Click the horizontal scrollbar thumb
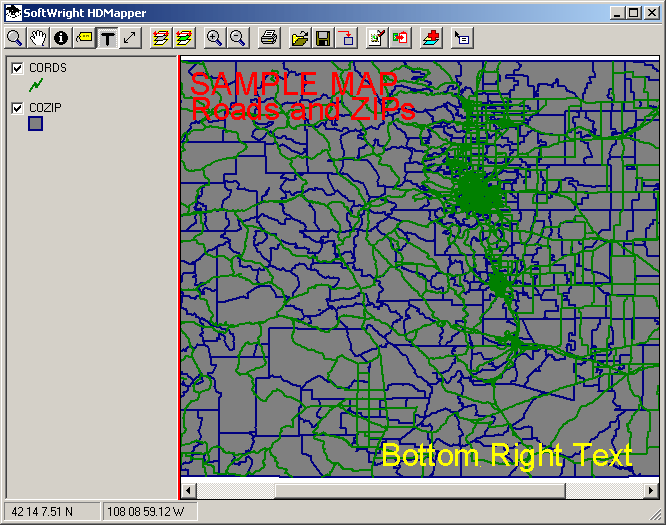 coord(420,491)
